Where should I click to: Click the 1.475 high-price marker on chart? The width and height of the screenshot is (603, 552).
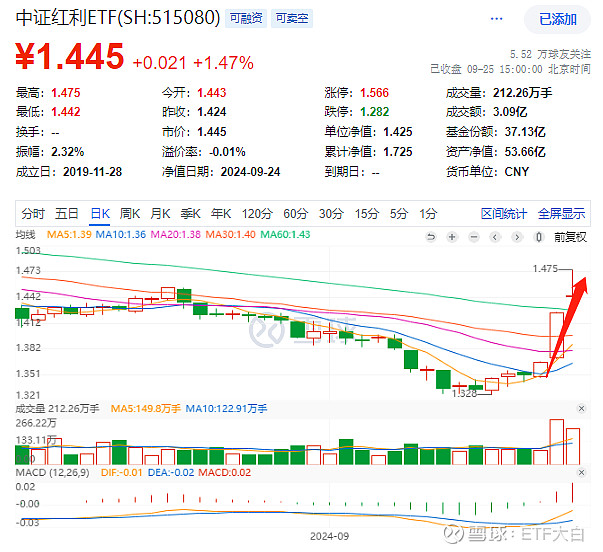click(x=545, y=268)
